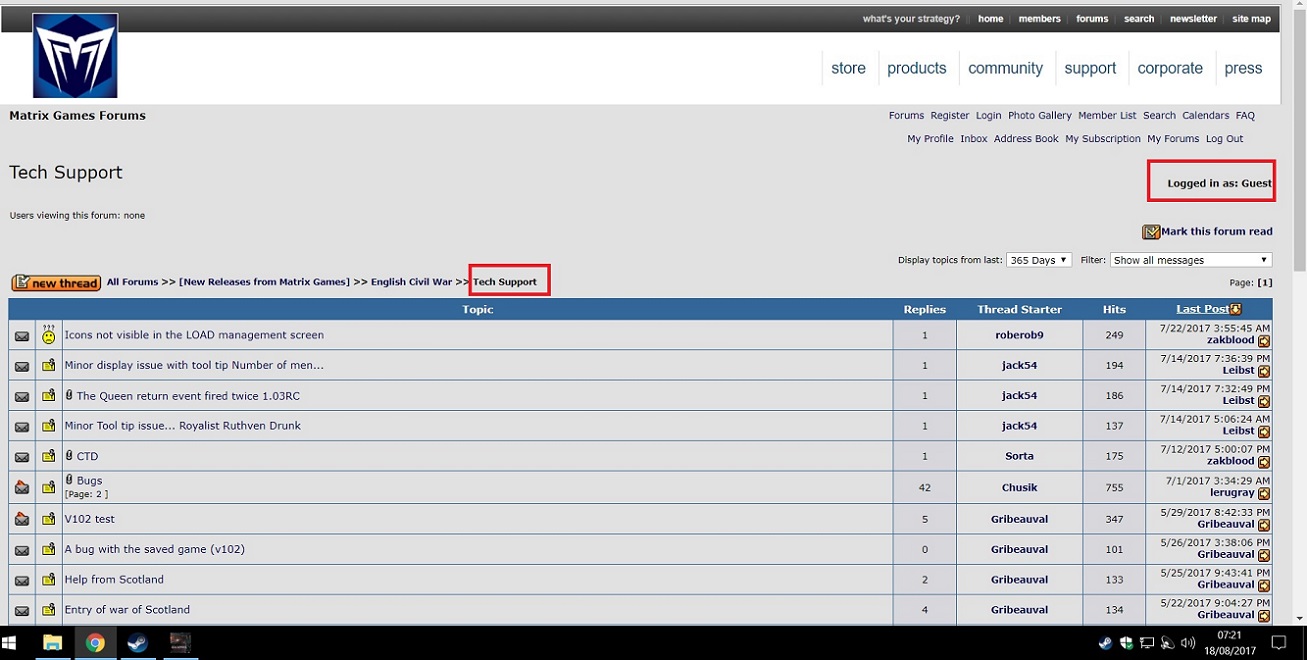
Task: Jump to last post icon in Help from Scotland row
Action: (x=1264, y=585)
